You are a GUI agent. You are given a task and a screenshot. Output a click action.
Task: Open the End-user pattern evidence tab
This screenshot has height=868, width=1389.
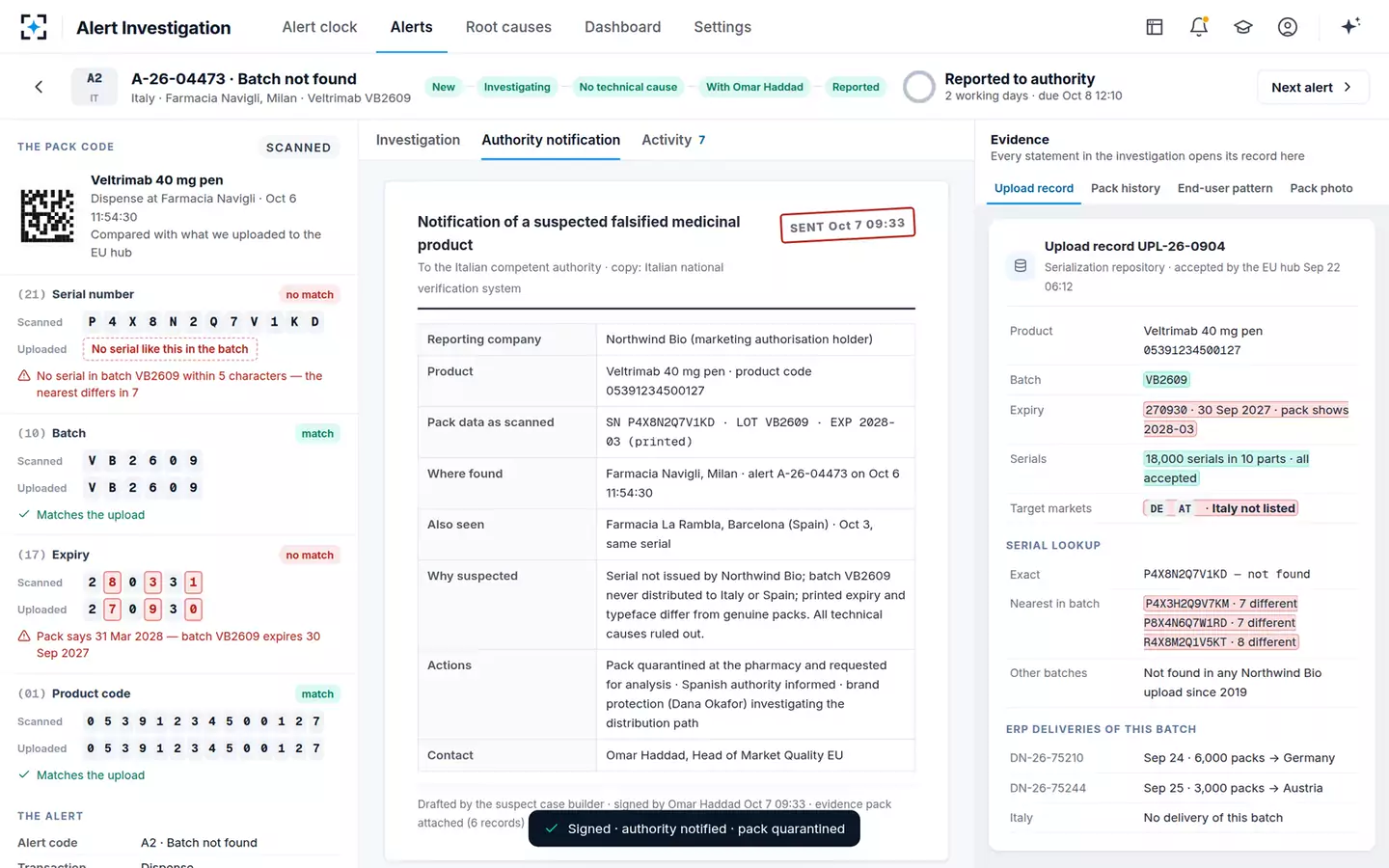[1225, 188]
